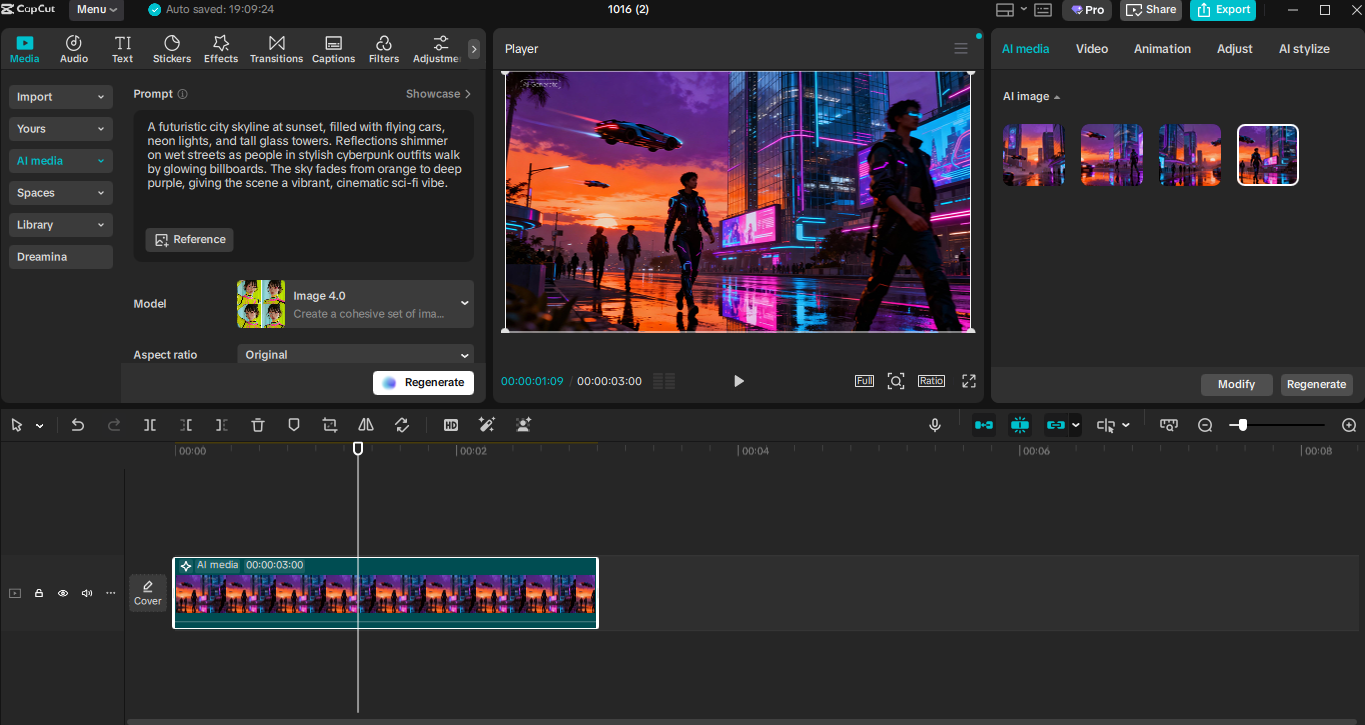This screenshot has width=1365, height=725.
Task: Click the Mirror clip icon
Action: pyautogui.click(x=365, y=424)
